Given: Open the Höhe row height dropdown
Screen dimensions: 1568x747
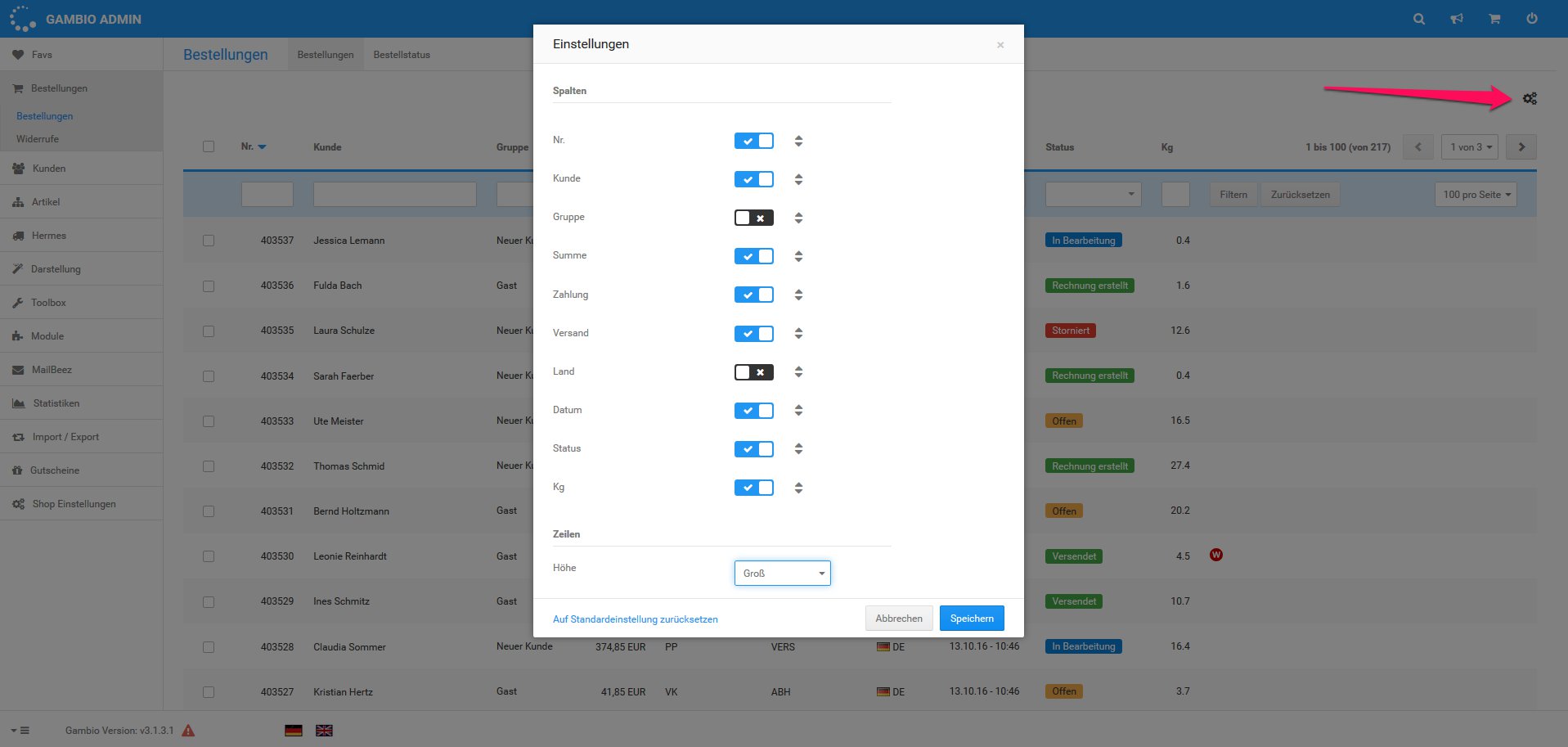Looking at the screenshot, I should pos(782,574).
